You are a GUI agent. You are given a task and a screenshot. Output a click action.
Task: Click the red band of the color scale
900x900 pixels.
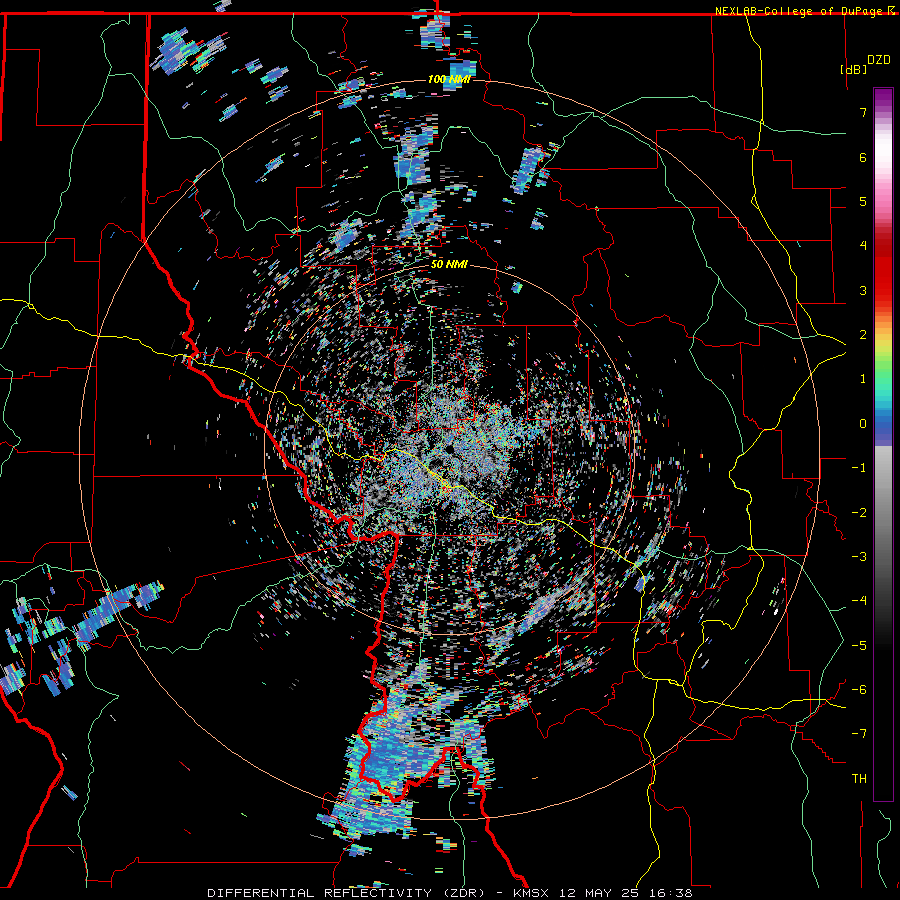pos(883,276)
